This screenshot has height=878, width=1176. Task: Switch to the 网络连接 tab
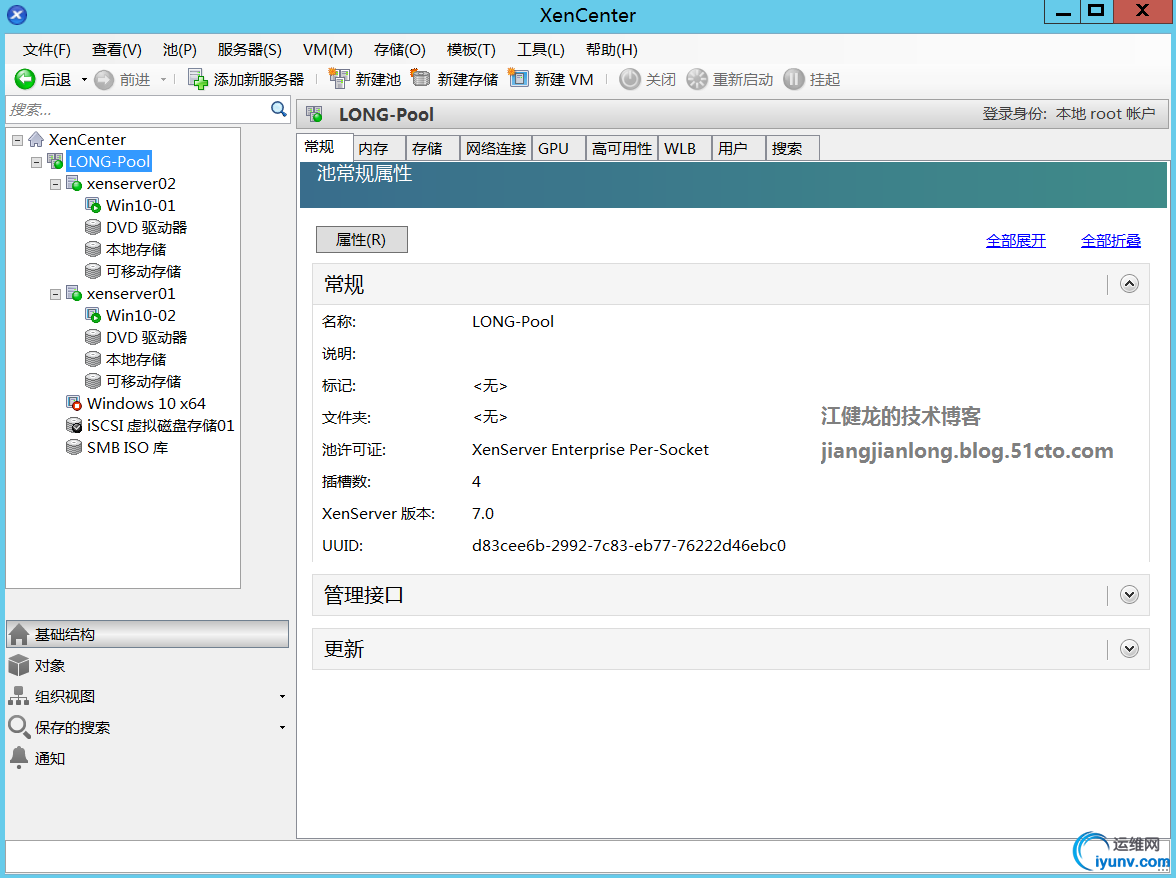pyautogui.click(x=496, y=148)
